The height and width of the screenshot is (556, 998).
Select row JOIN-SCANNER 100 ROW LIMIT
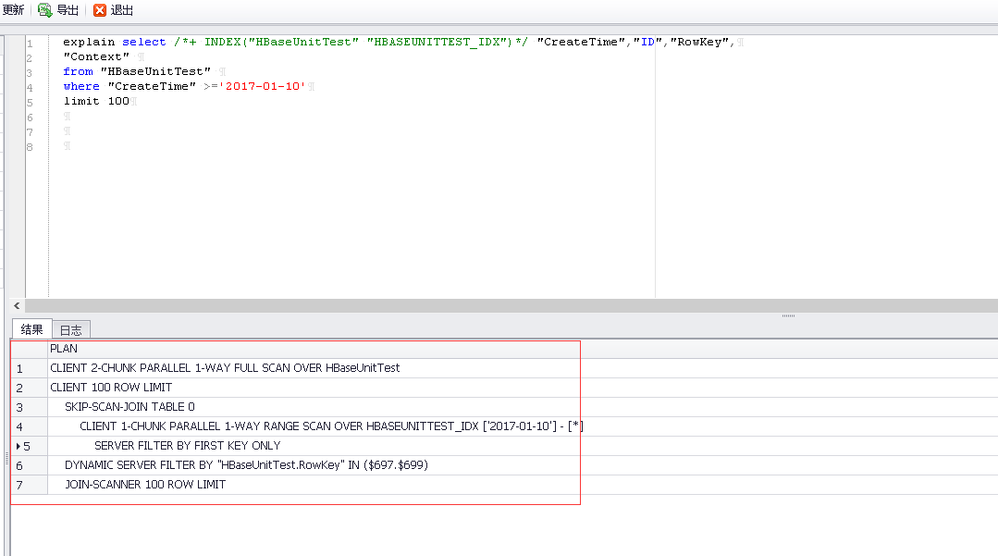tap(523, 484)
